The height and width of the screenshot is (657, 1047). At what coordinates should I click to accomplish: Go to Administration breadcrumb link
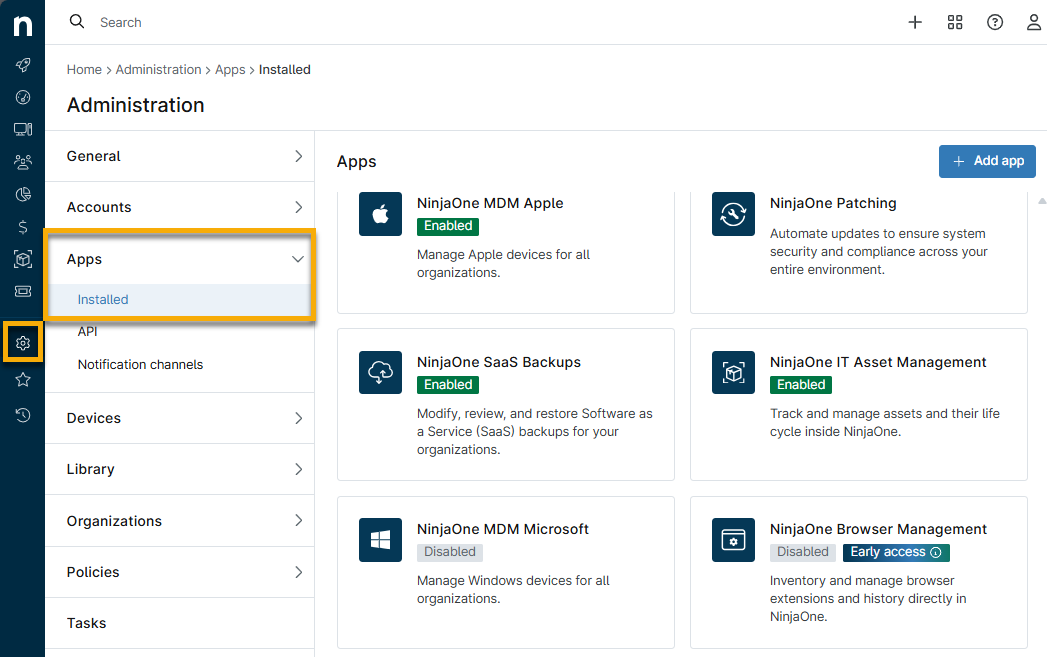click(158, 69)
